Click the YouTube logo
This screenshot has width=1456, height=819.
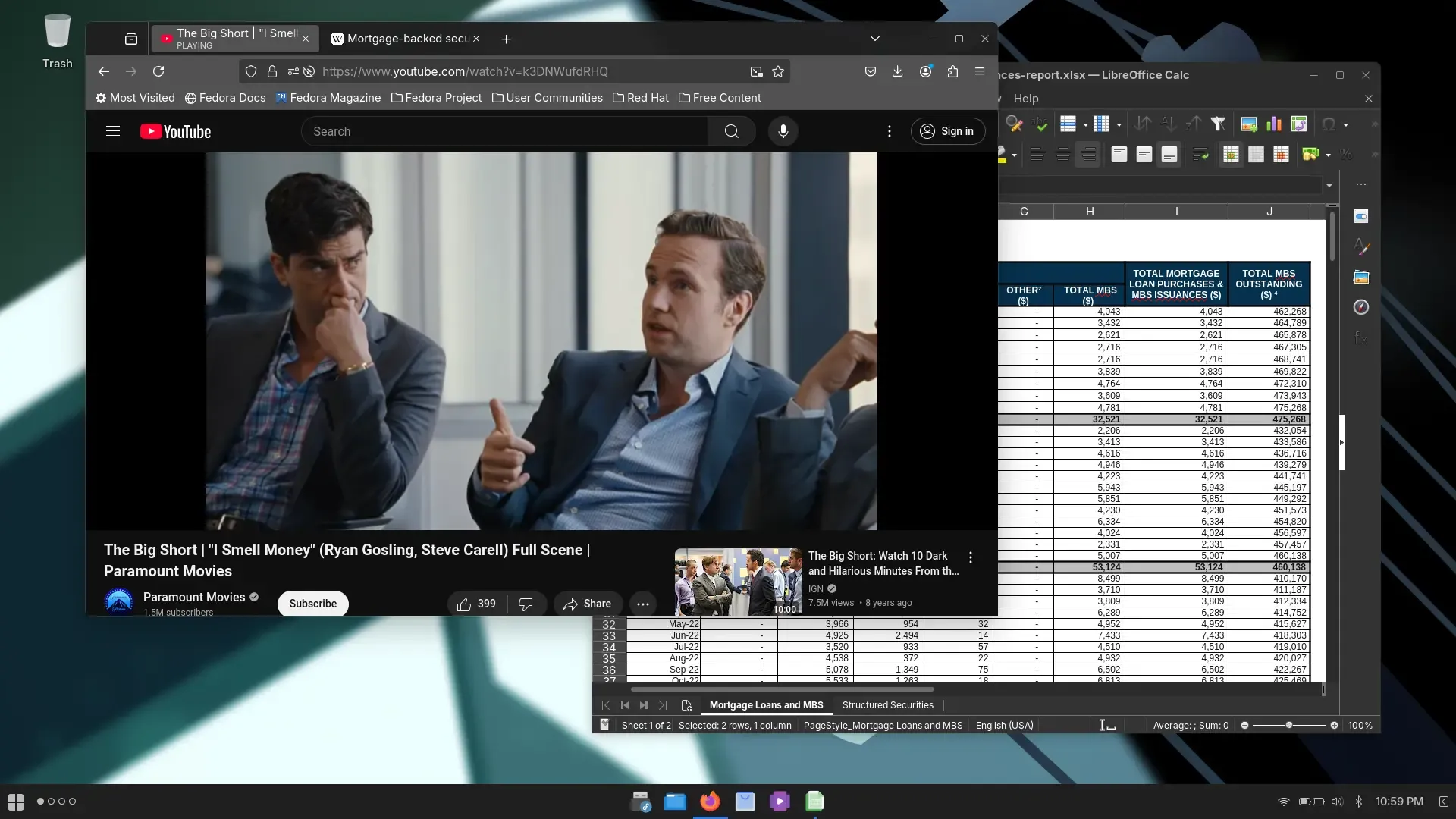175,131
